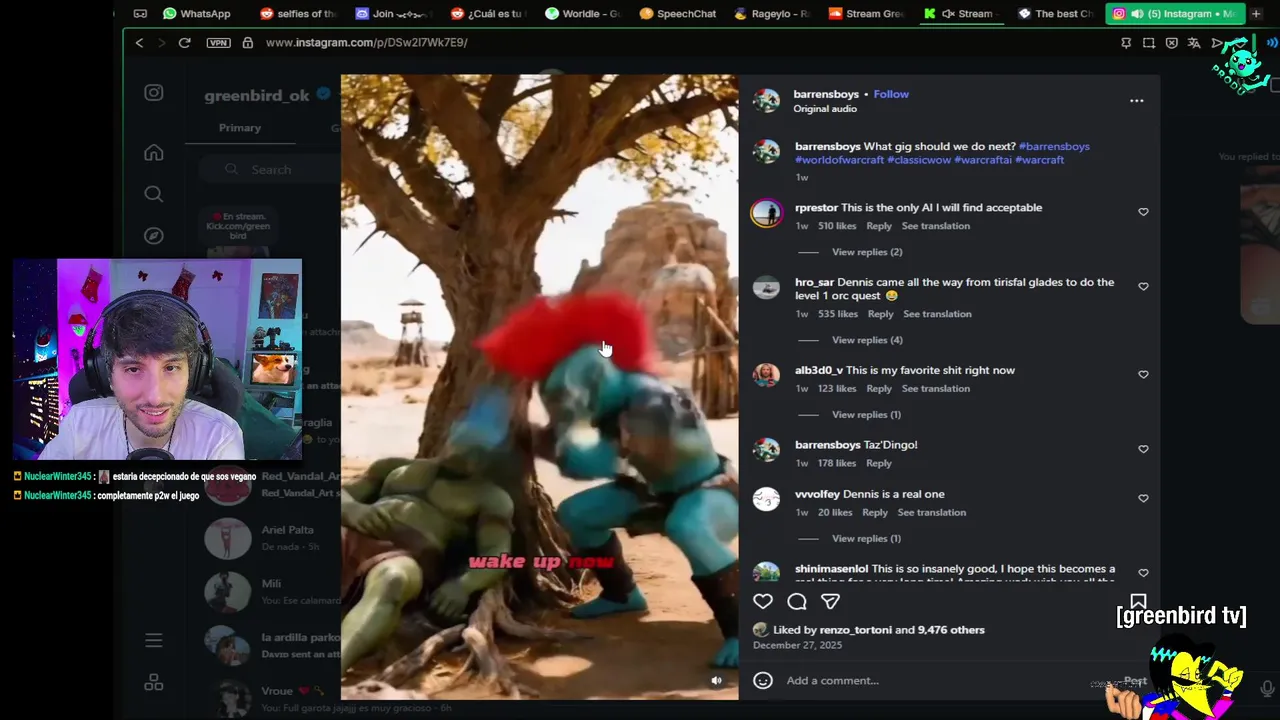View the 9,476 others who liked
Screen dimensions: 1280x720
coord(950,630)
